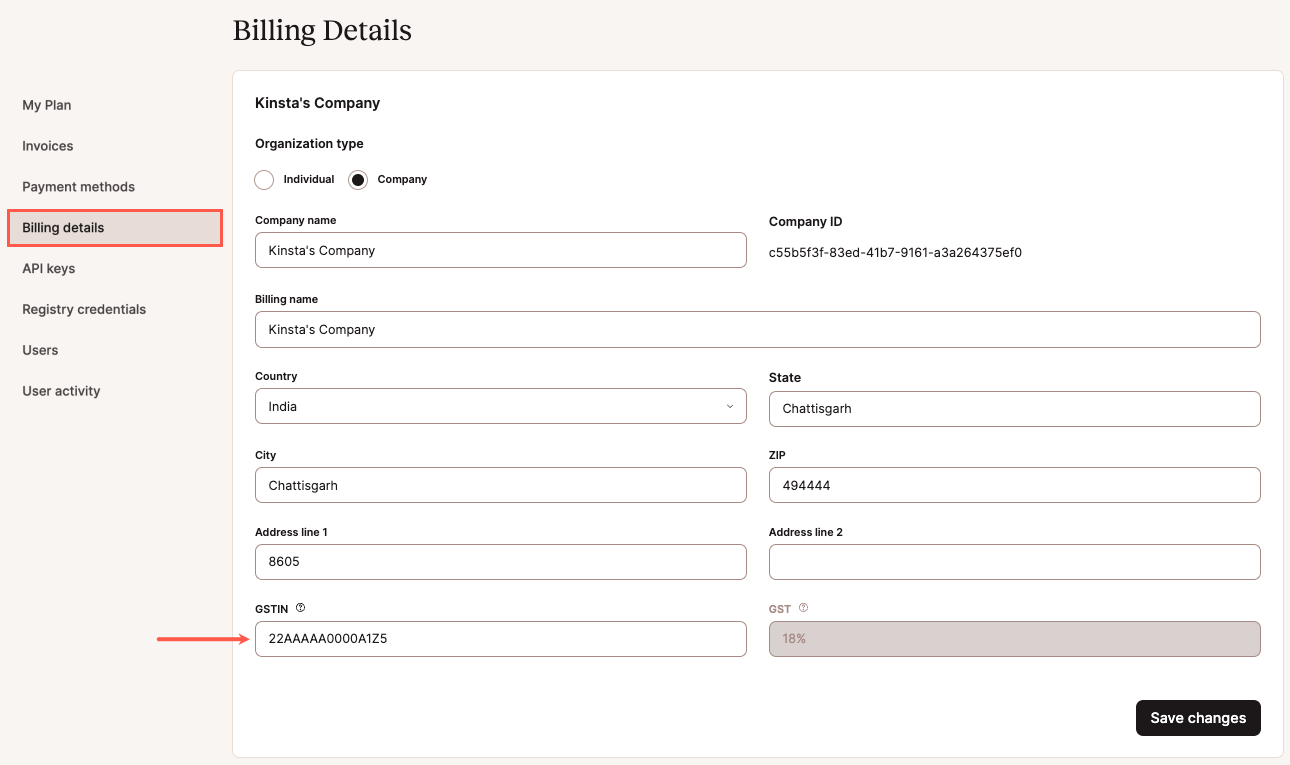
Task: Click the GST help question mark icon
Action: click(803, 608)
